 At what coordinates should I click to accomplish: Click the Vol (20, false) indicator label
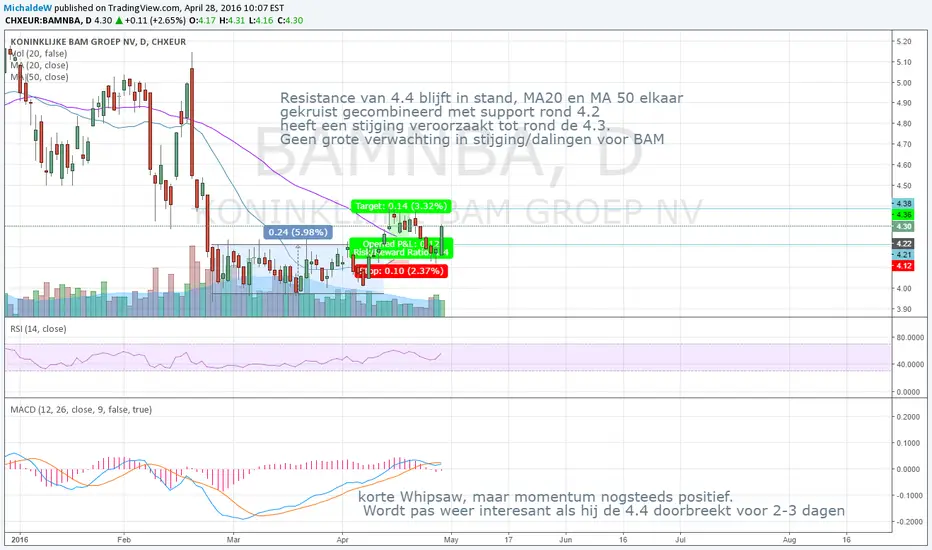click(39, 54)
